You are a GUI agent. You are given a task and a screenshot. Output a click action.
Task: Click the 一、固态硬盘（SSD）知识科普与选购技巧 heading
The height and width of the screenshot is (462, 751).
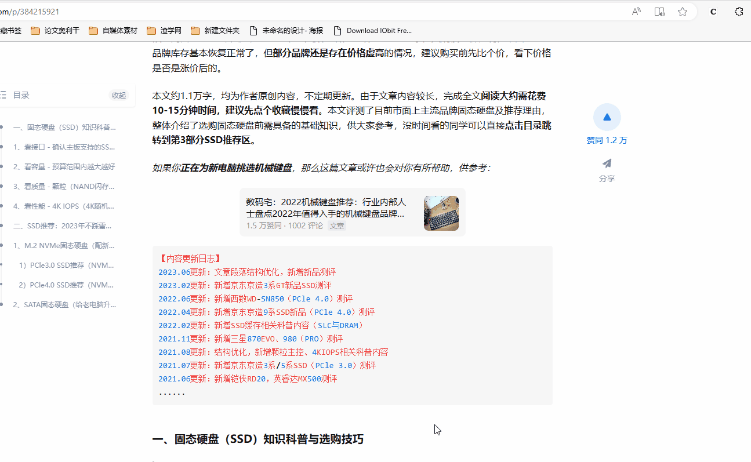tap(258, 439)
